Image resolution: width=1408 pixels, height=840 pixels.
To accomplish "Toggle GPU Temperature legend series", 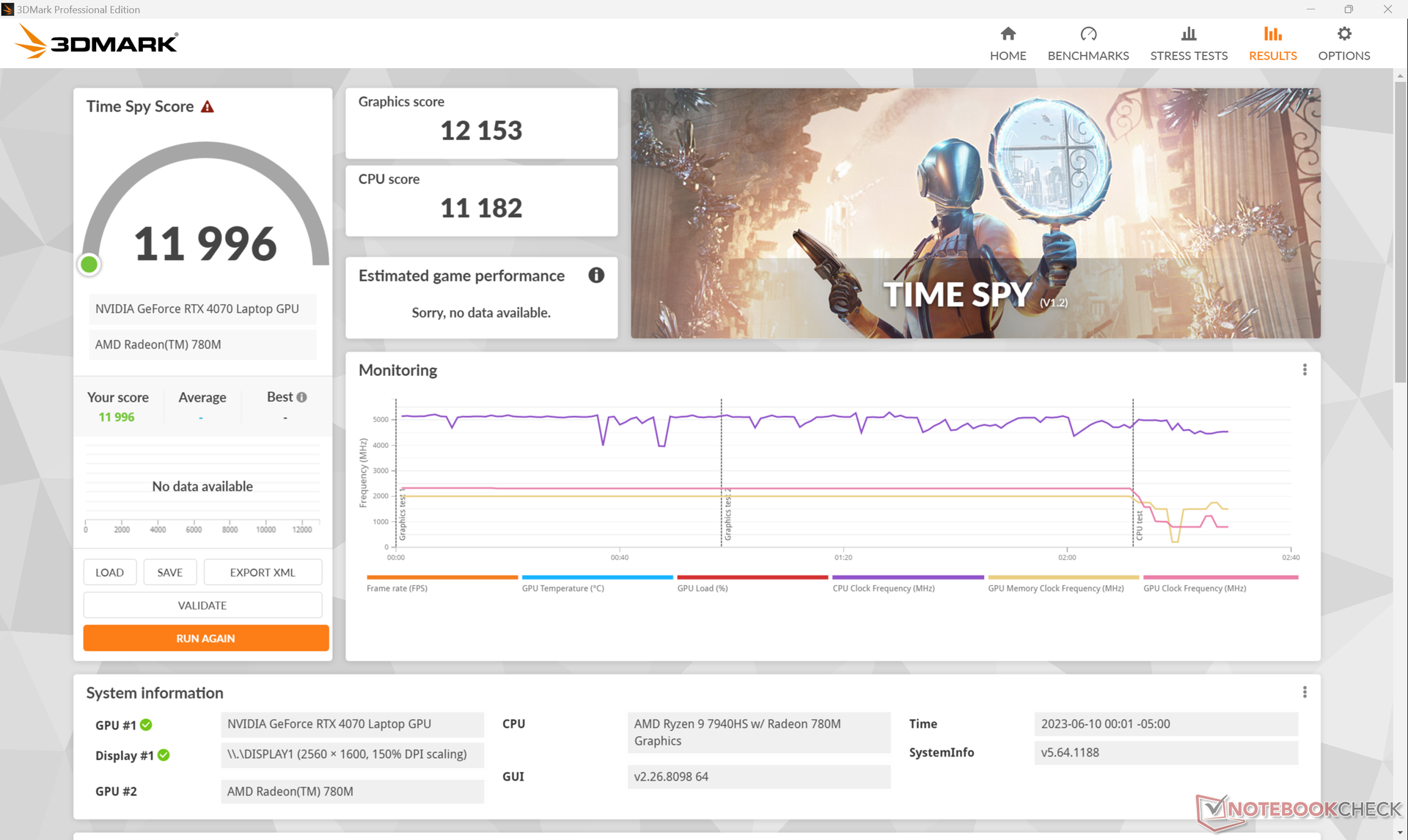I will (562, 588).
